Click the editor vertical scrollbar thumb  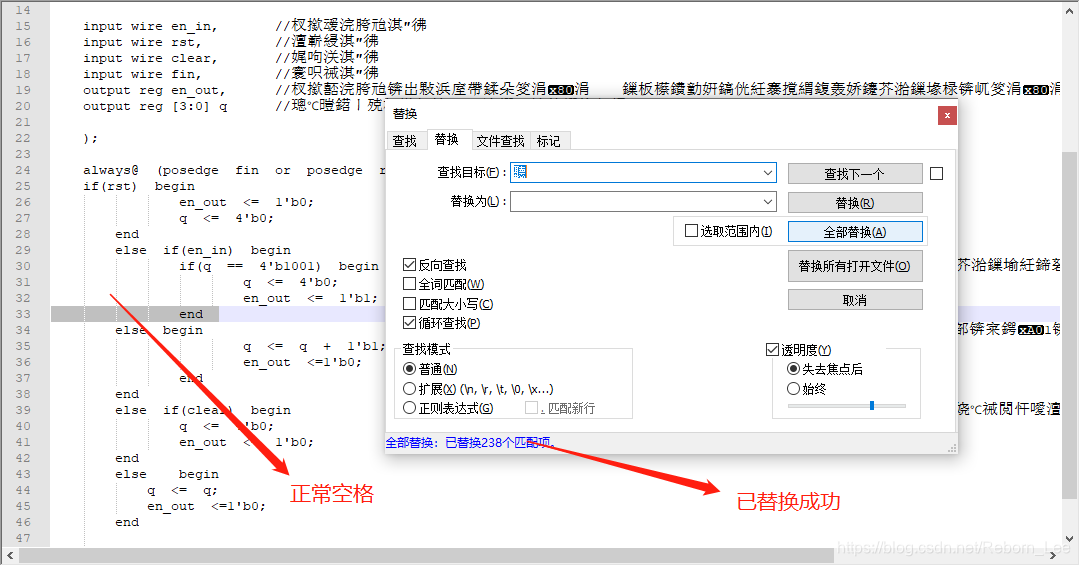click(x=1069, y=325)
